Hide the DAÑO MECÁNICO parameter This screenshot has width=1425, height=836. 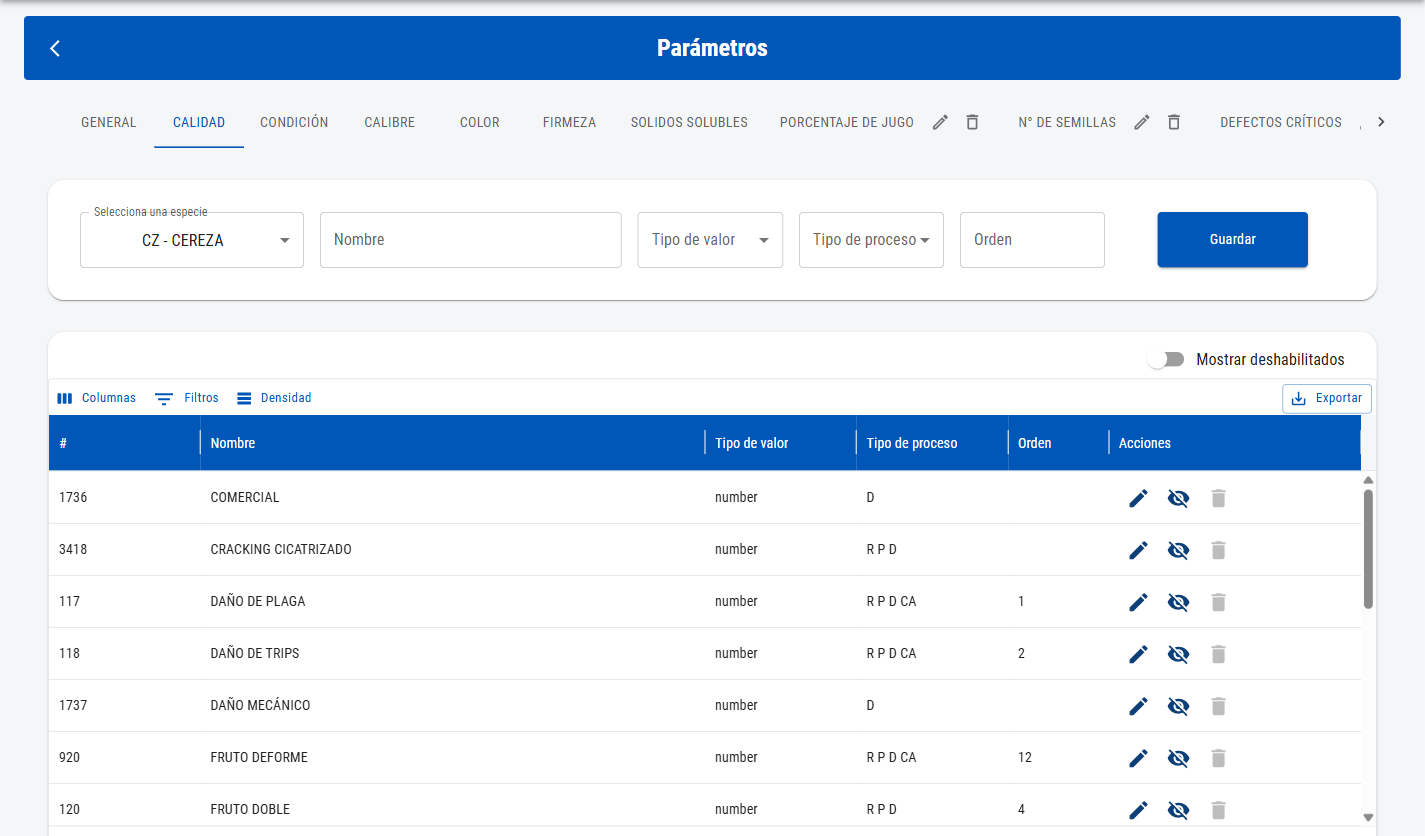pos(1178,706)
